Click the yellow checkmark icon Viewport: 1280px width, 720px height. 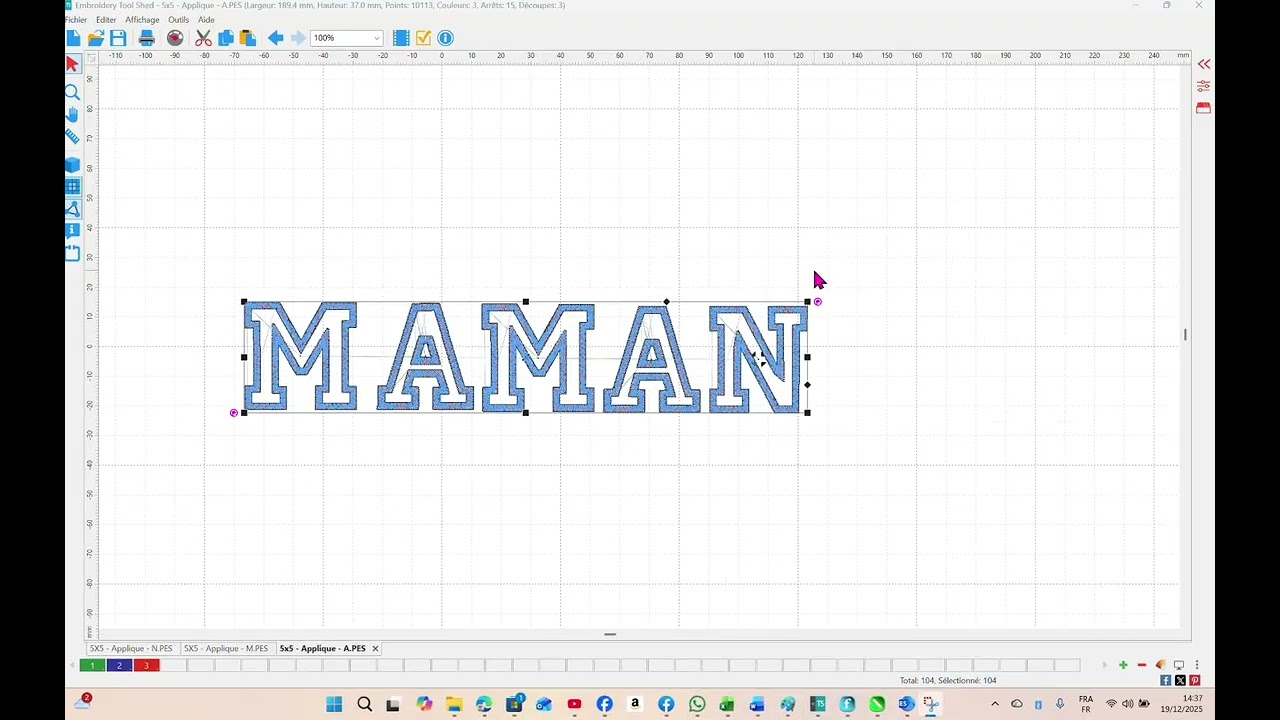[423, 38]
